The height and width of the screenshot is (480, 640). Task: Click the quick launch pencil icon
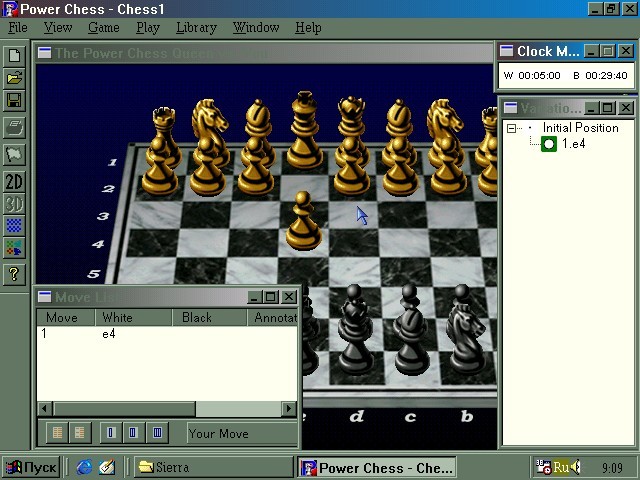pyautogui.click(x=107, y=467)
